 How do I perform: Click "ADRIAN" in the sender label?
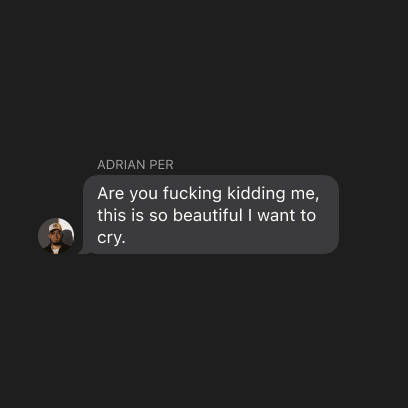pyautogui.click(x=121, y=165)
